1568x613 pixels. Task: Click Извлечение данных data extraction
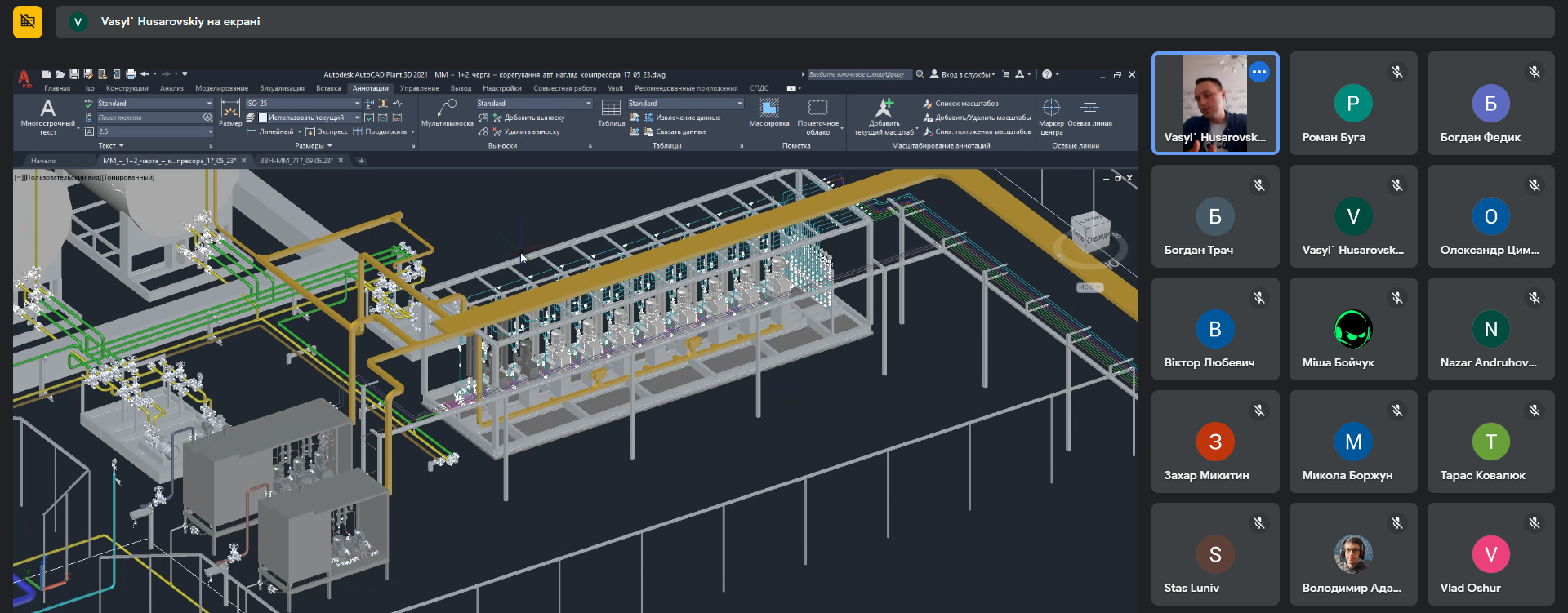click(682, 118)
